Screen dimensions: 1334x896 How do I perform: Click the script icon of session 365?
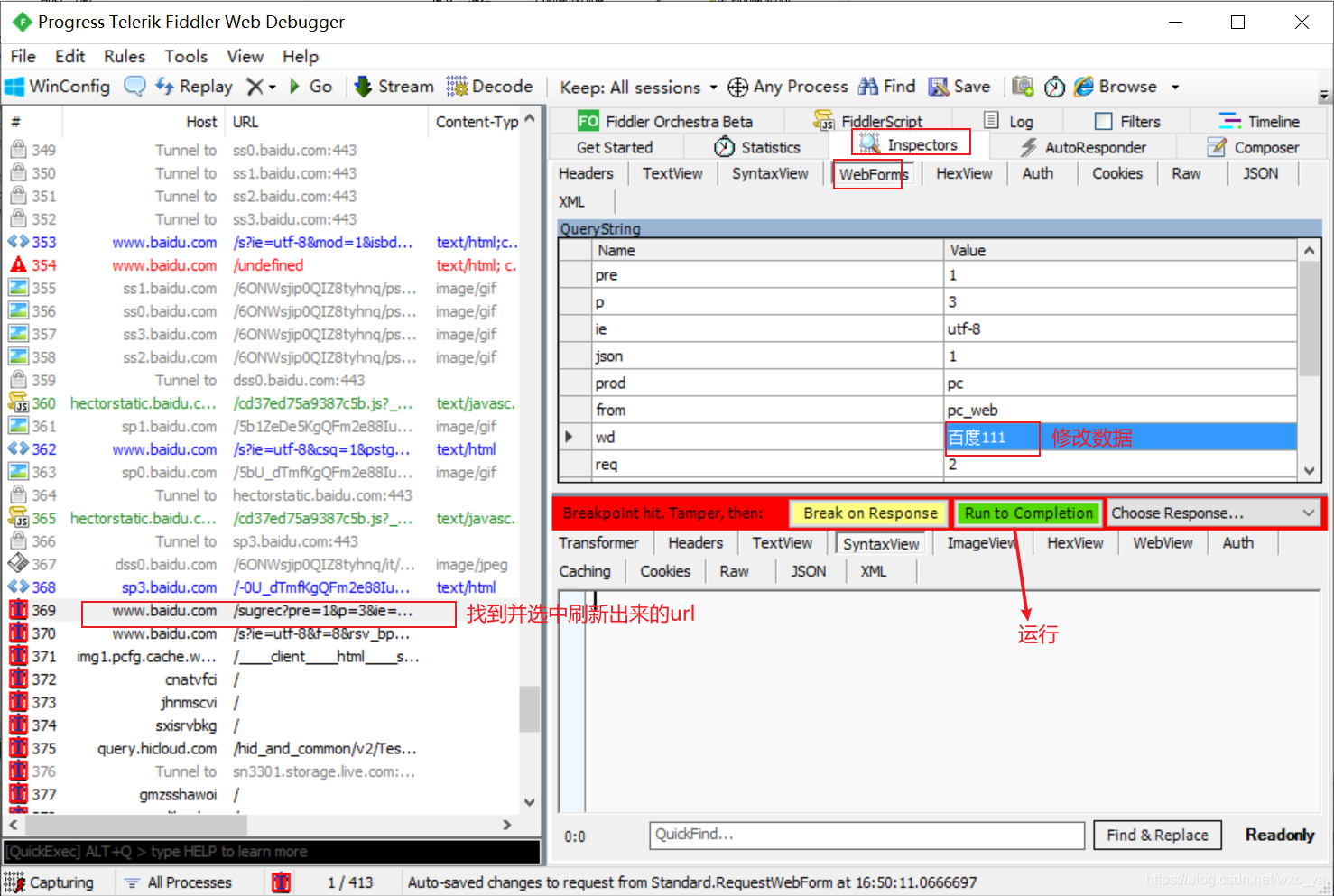click(x=18, y=518)
